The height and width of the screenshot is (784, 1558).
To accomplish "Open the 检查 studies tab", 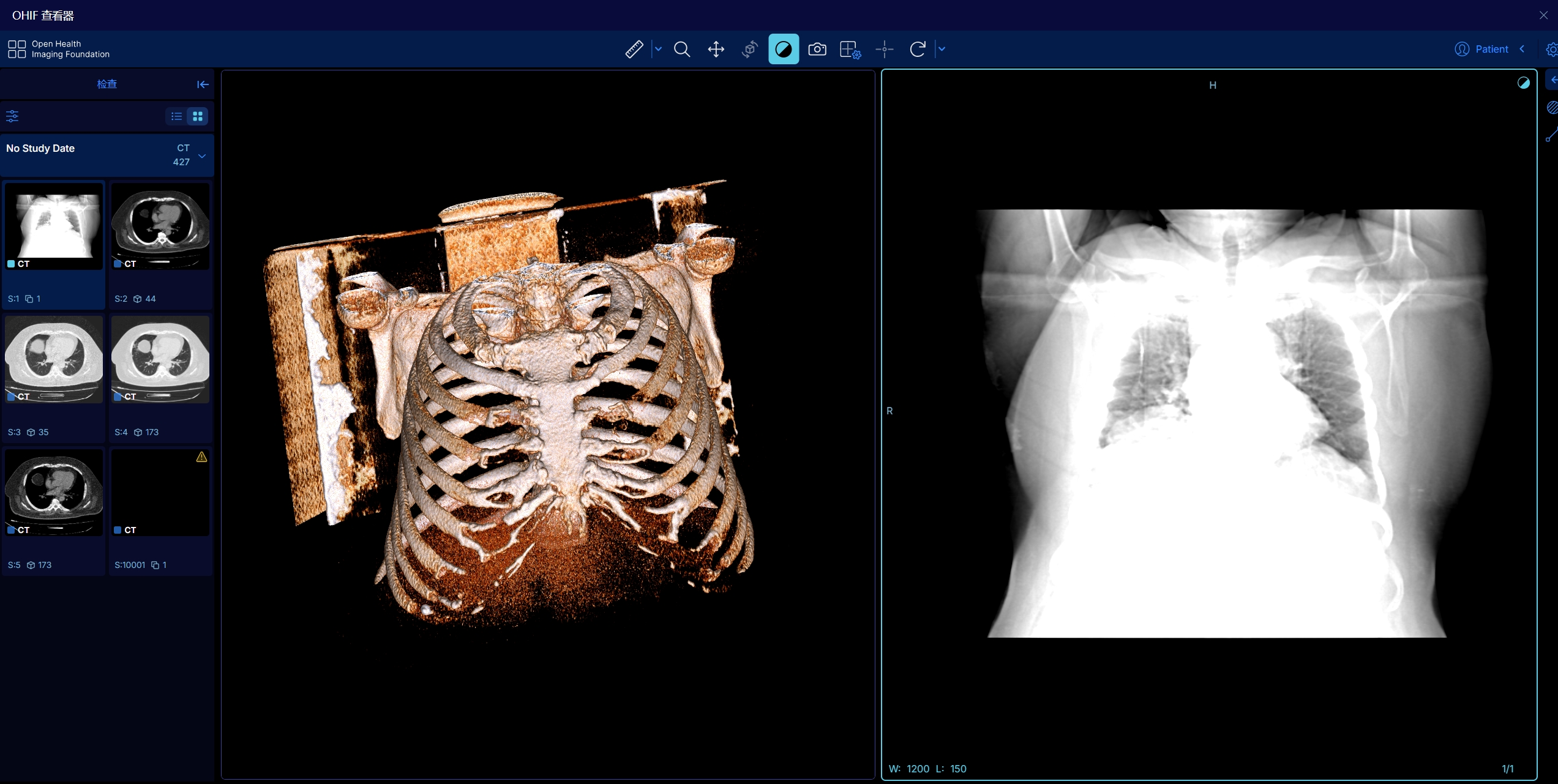I will [x=107, y=84].
